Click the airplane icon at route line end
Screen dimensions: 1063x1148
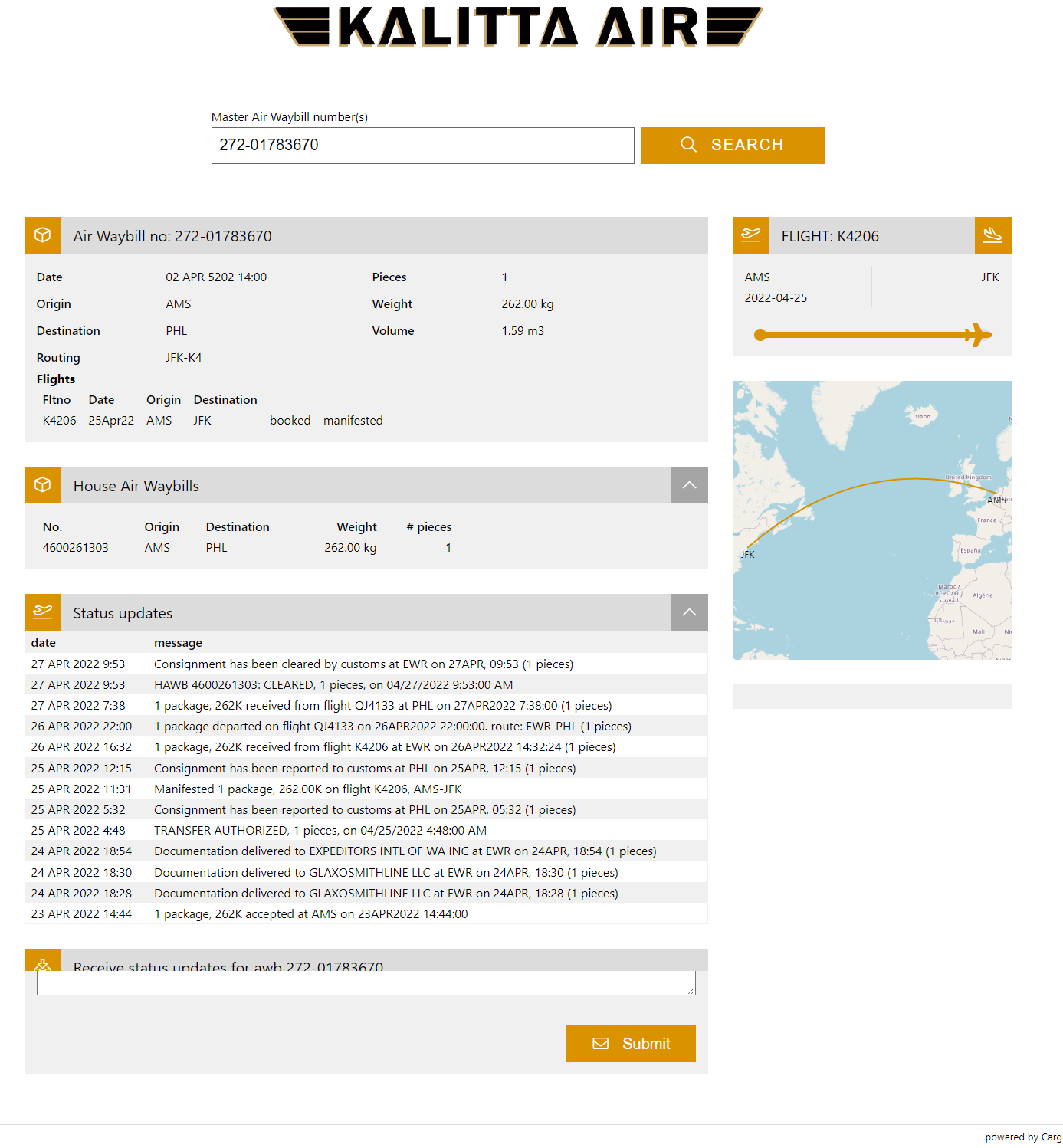point(977,335)
